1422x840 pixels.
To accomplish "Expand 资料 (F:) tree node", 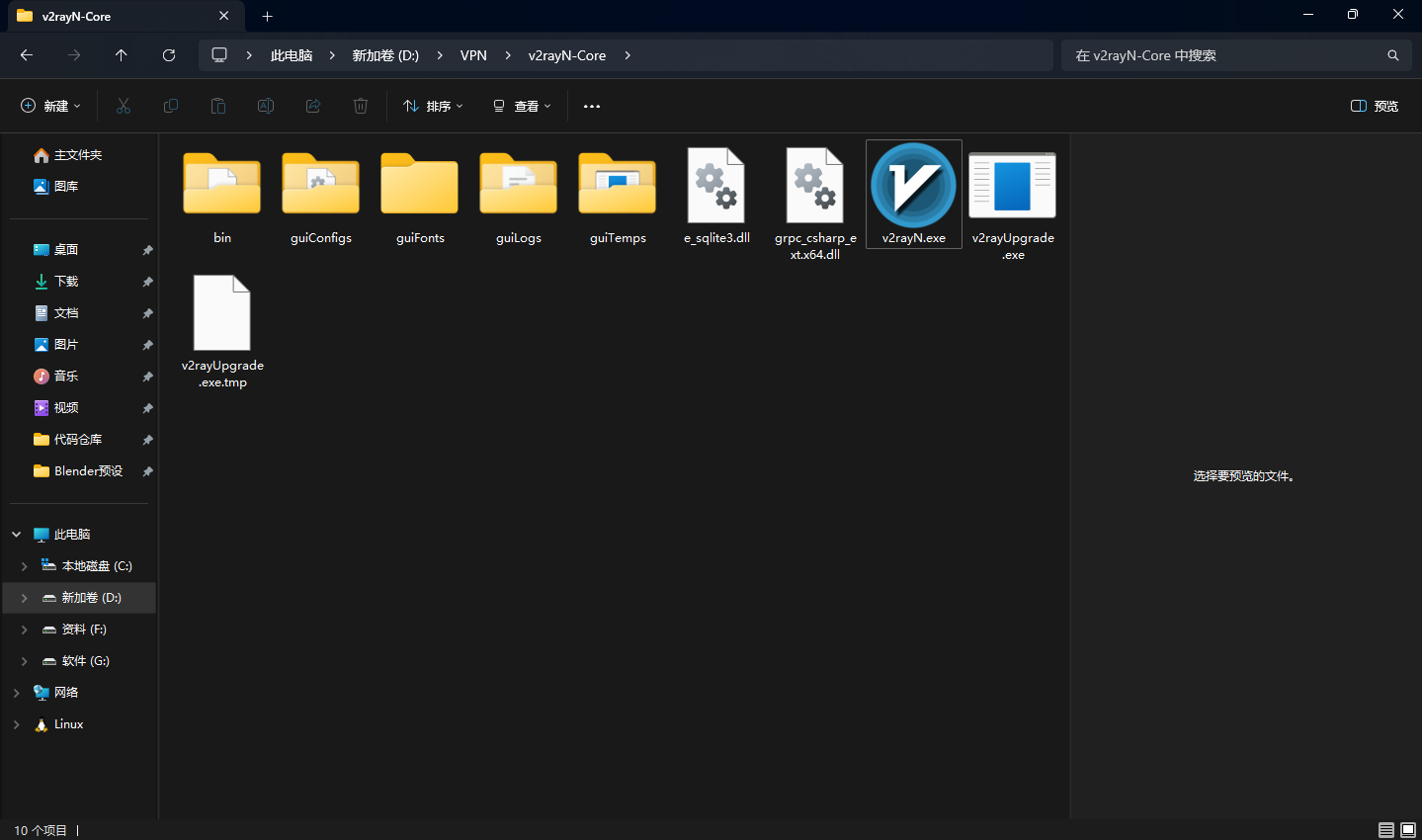I will (x=25, y=630).
